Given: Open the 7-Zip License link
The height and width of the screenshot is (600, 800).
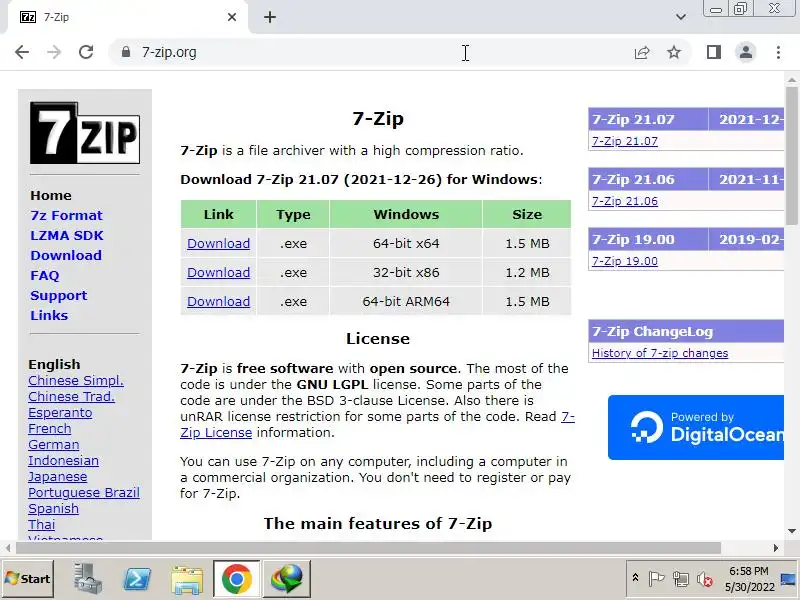Looking at the screenshot, I should 216,433.
